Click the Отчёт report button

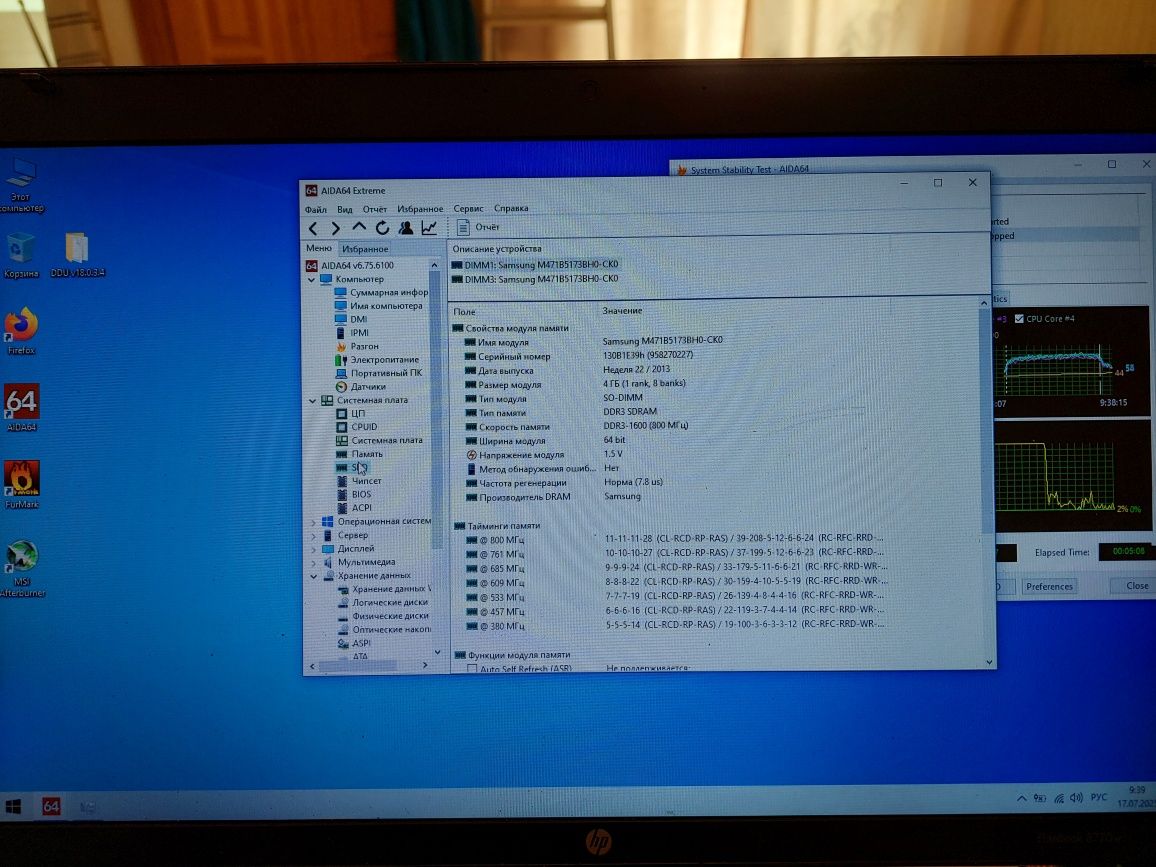tap(478, 227)
